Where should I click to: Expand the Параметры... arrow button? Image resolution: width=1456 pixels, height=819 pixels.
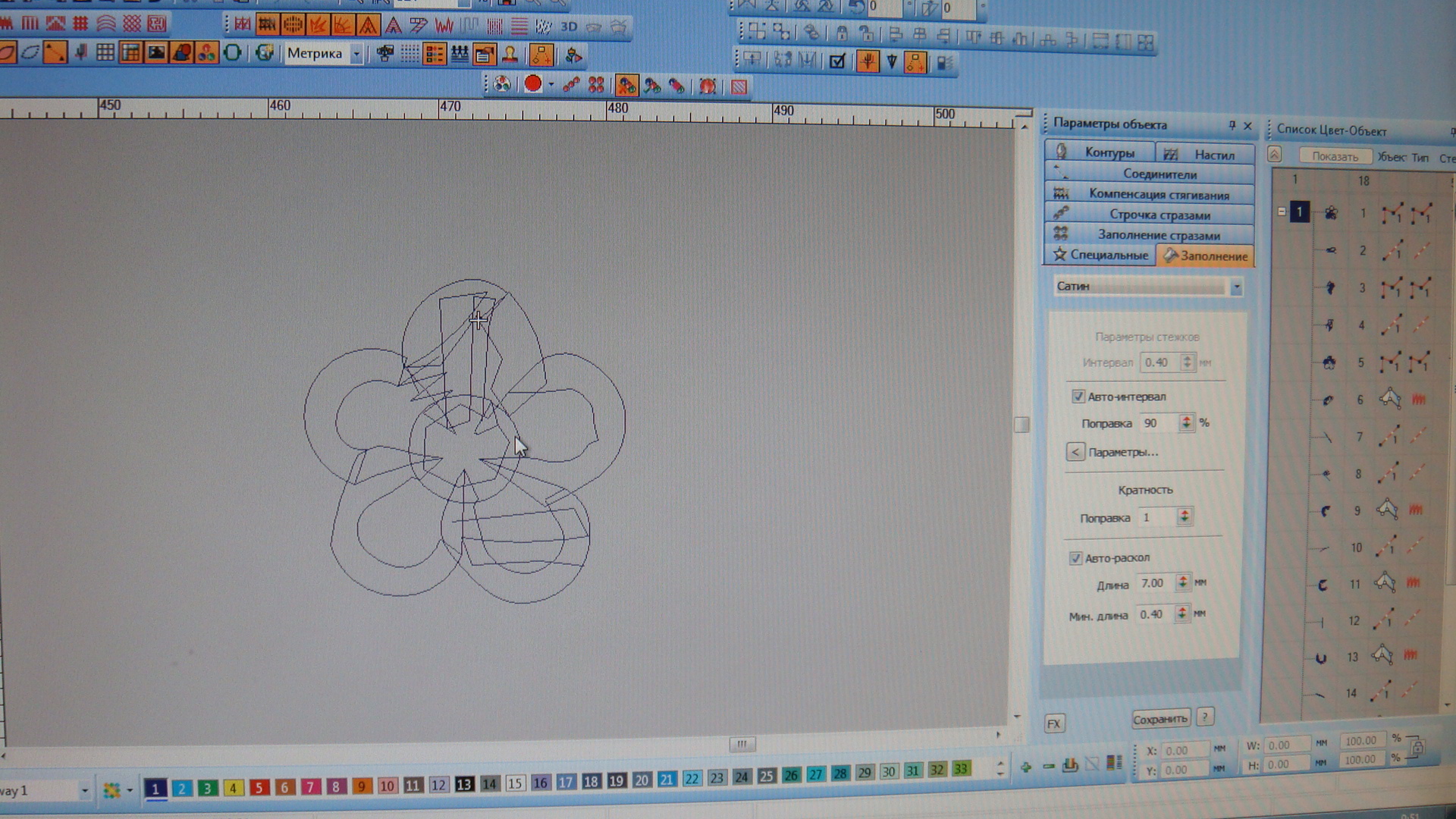(x=1075, y=452)
